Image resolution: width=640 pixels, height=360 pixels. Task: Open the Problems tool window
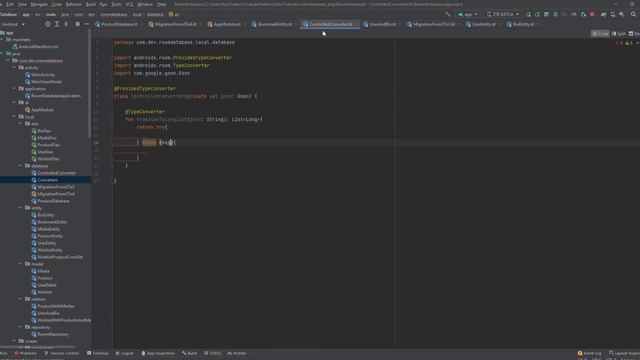(x=26, y=353)
